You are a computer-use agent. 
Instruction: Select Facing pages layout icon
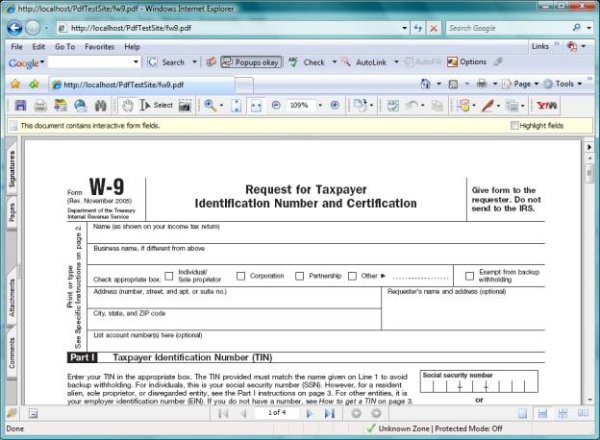pyautogui.click(x=583, y=413)
